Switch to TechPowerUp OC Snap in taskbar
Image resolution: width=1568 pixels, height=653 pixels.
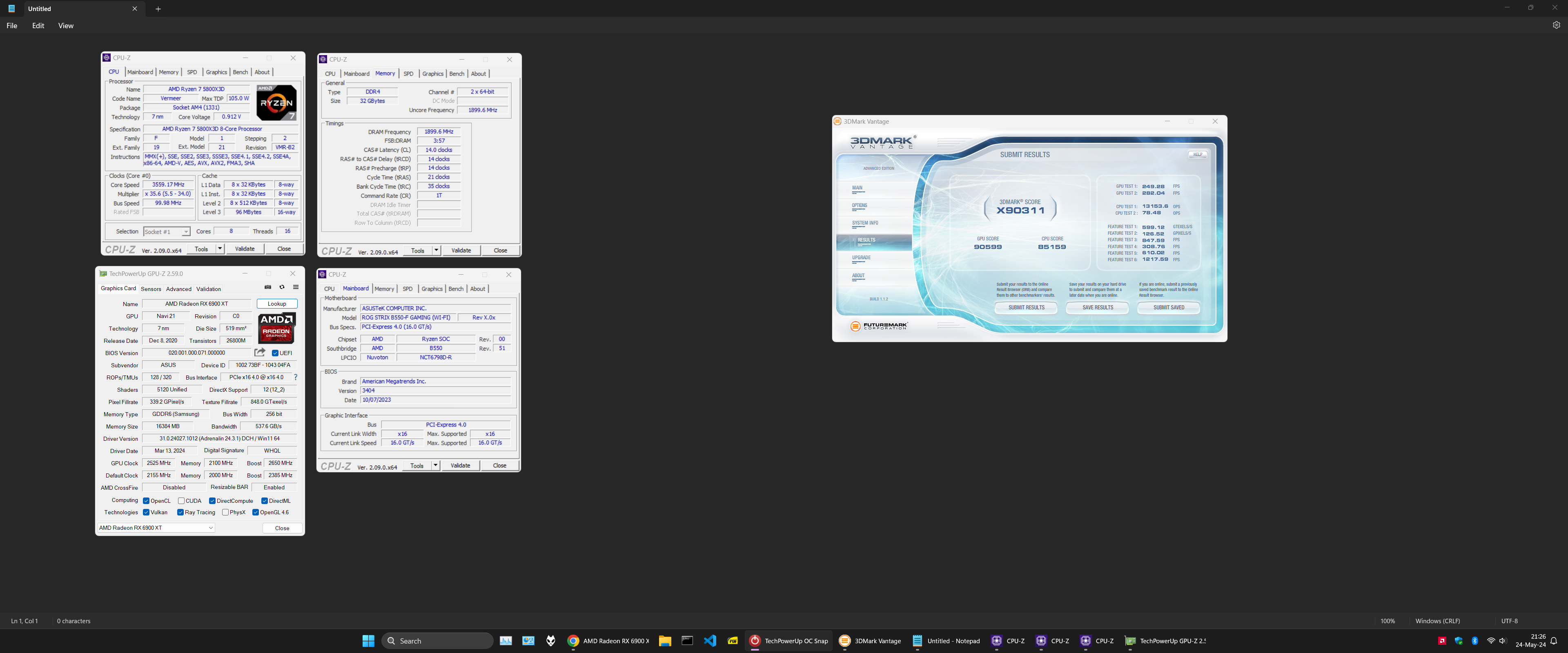[789, 641]
